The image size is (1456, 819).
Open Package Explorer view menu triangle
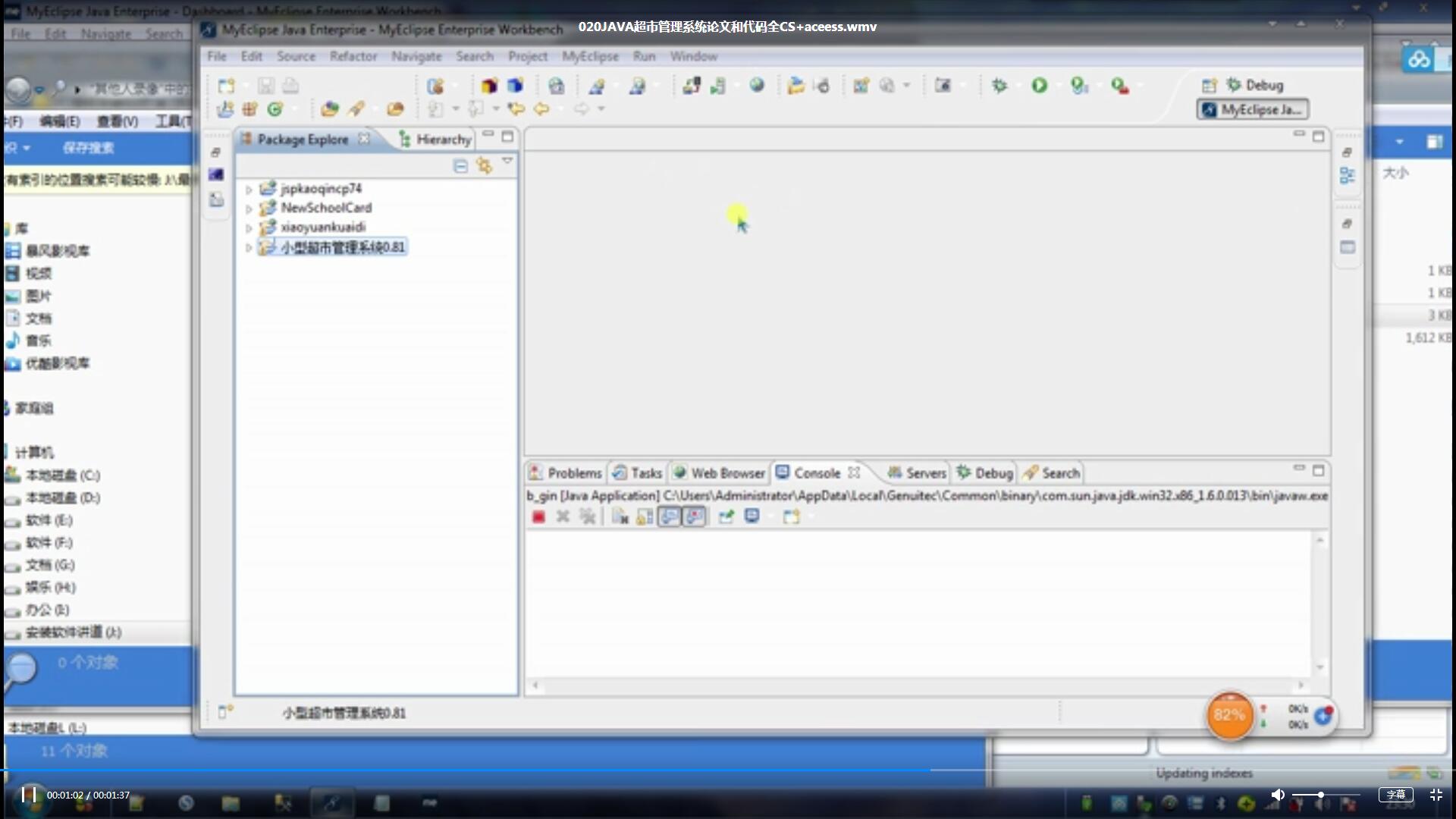pyautogui.click(x=507, y=162)
